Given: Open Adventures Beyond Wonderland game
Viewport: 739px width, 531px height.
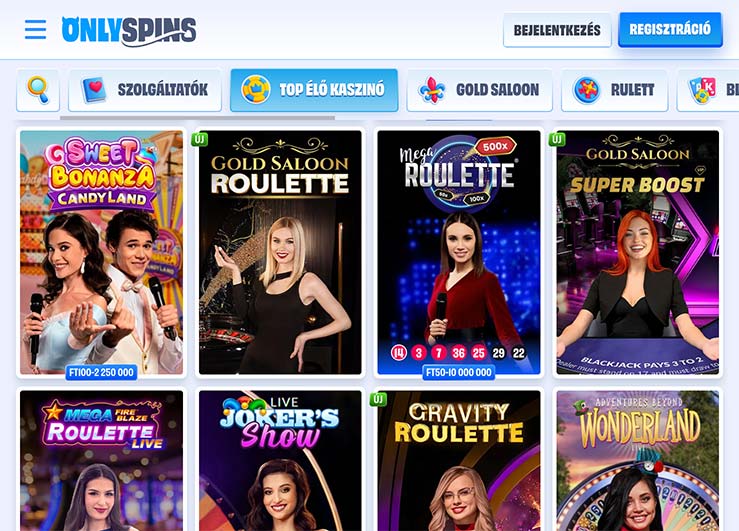Looking at the screenshot, I should coord(638,461).
